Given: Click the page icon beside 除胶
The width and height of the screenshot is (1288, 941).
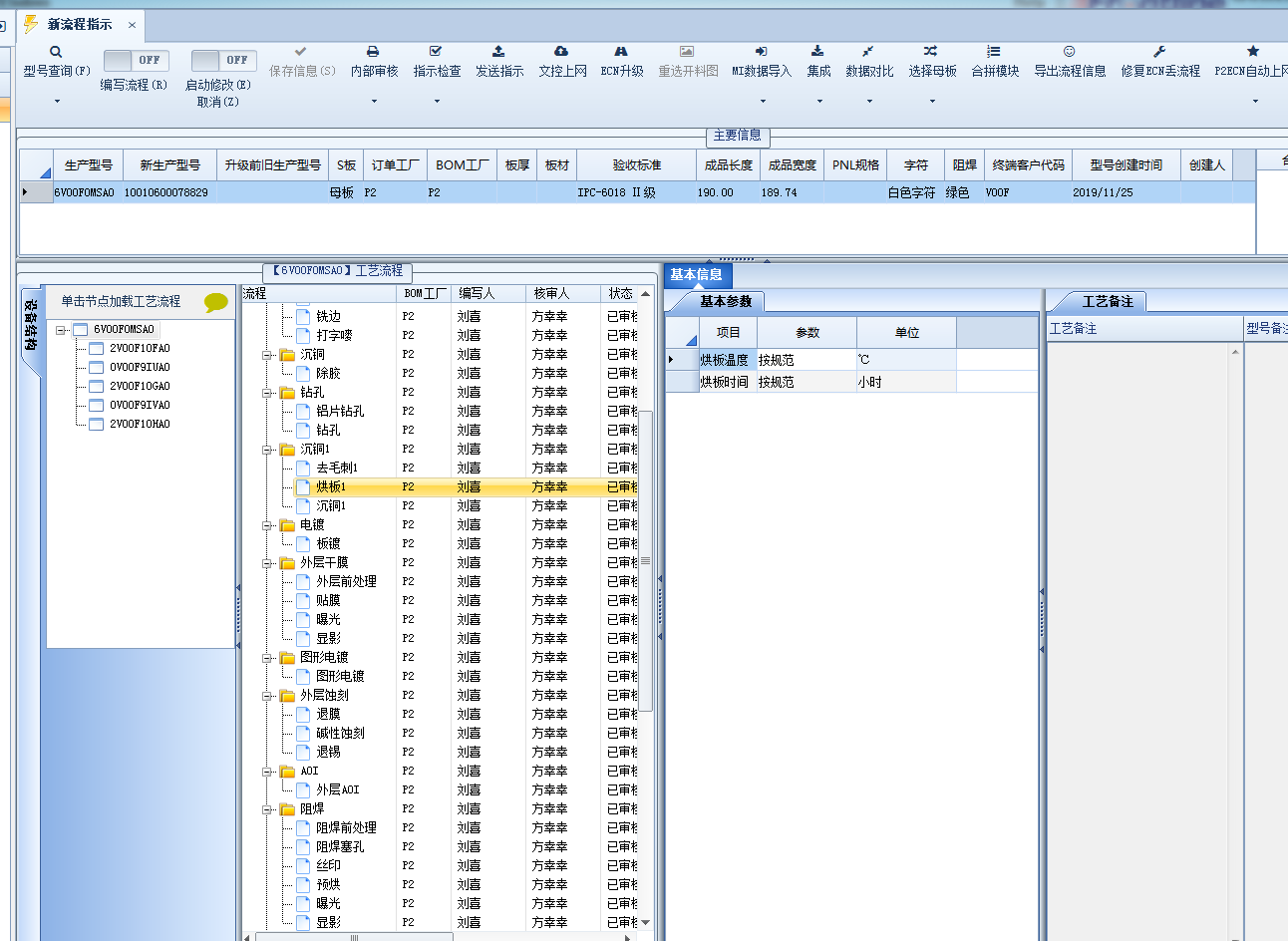Looking at the screenshot, I should click(x=303, y=373).
